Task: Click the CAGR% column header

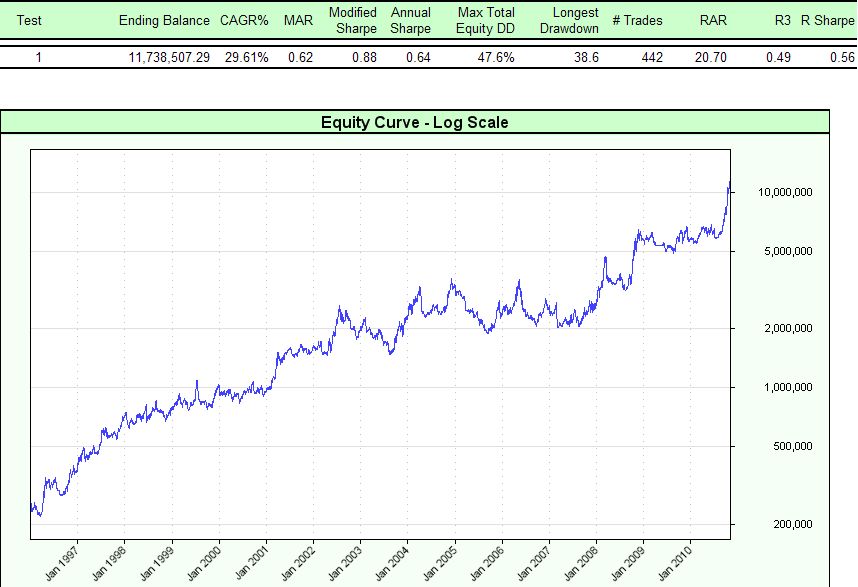Action: [x=243, y=20]
